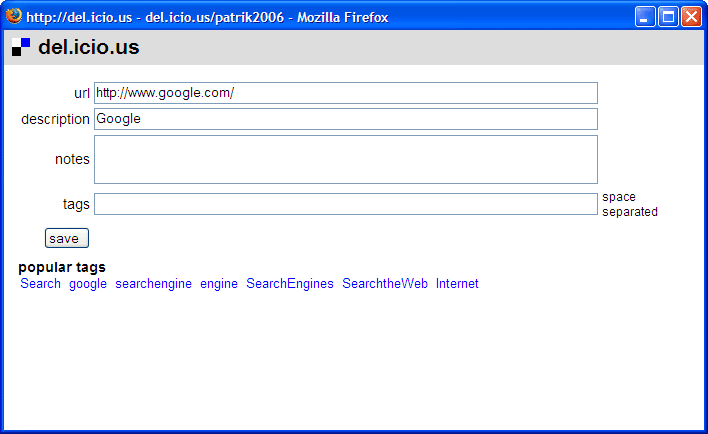Image resolution: width=708 pixels, height=434 pixels.
Task: Add the google popular tag
Action: point(88,284)
